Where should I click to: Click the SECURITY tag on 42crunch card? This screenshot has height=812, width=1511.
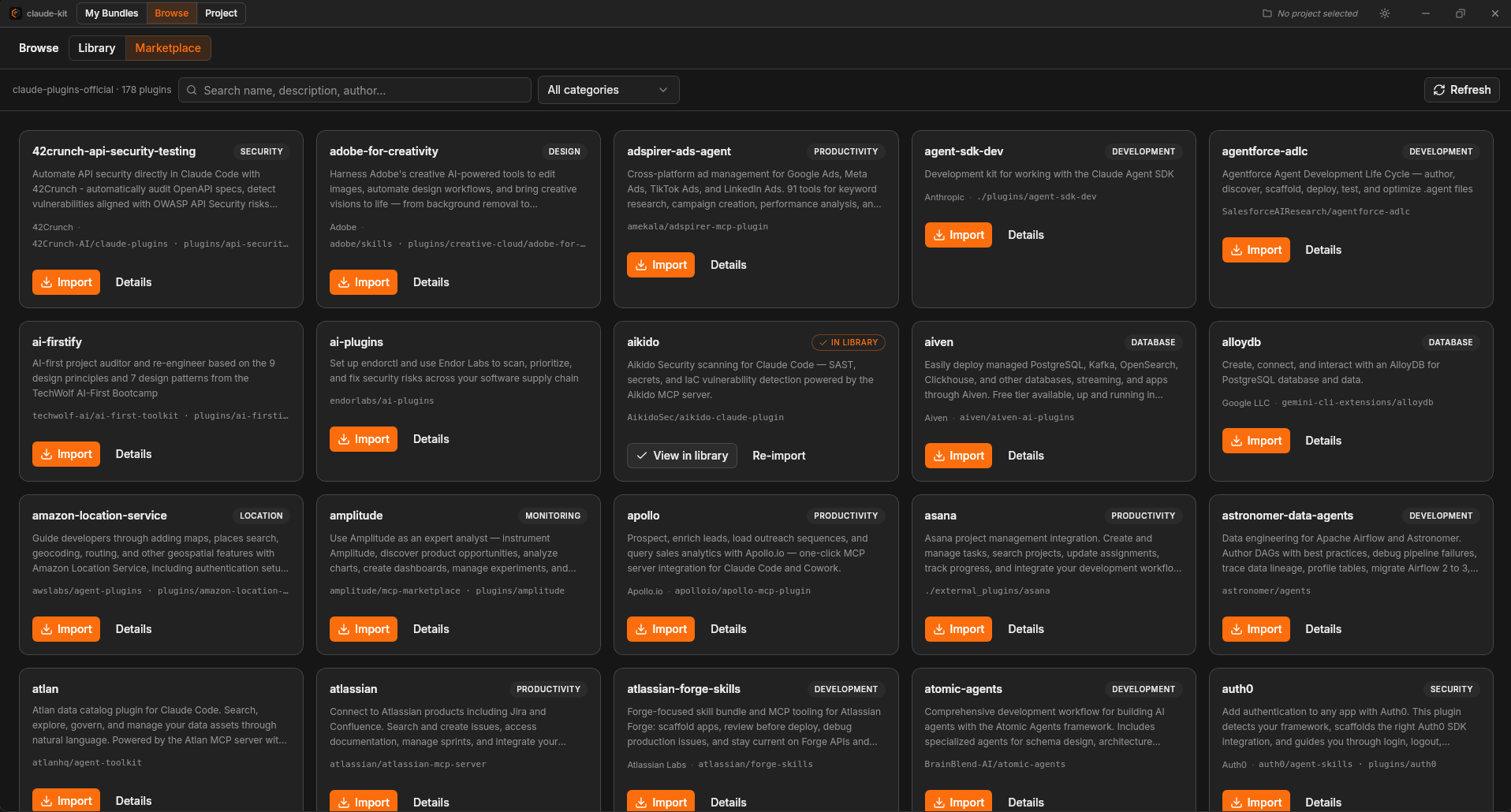[x=261, y=151]
